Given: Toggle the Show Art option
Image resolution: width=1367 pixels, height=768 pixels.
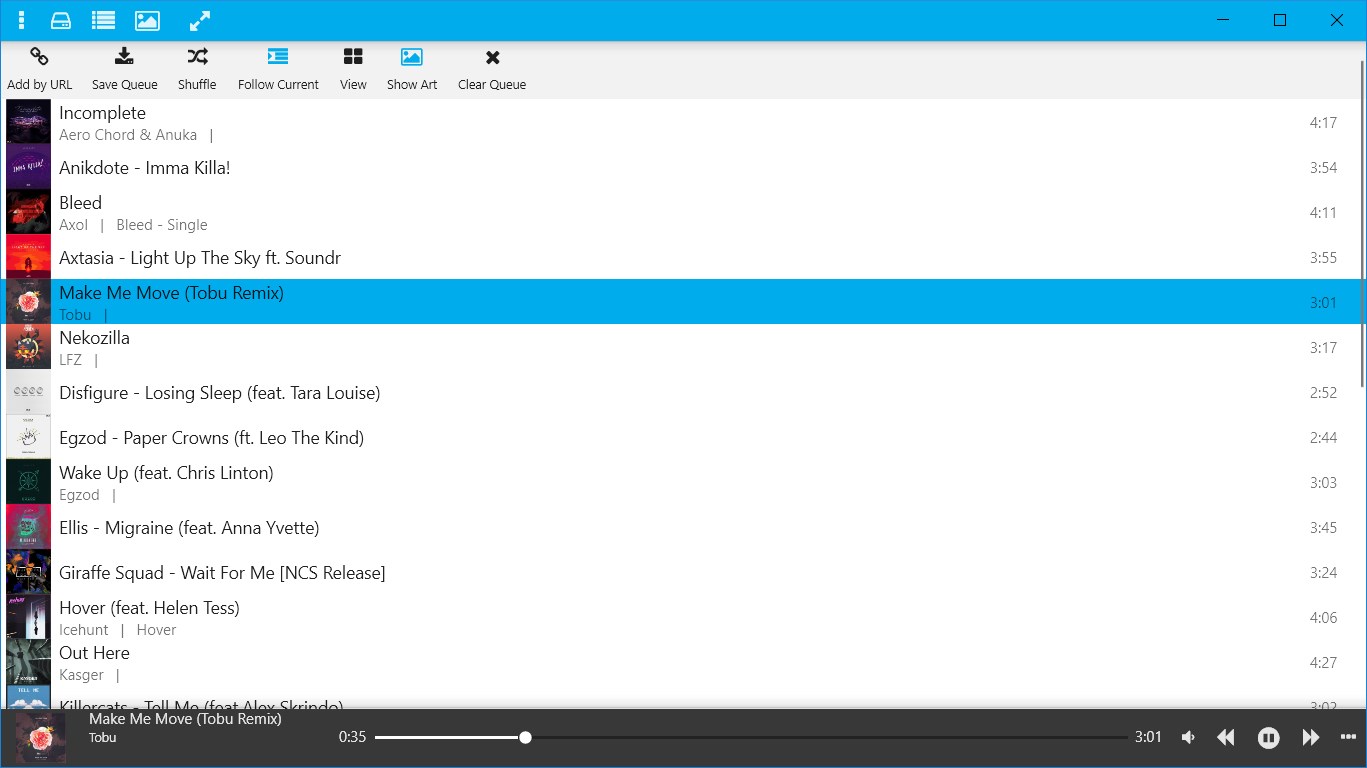Looking at the screenshot, I should click(x=411, y=67).
